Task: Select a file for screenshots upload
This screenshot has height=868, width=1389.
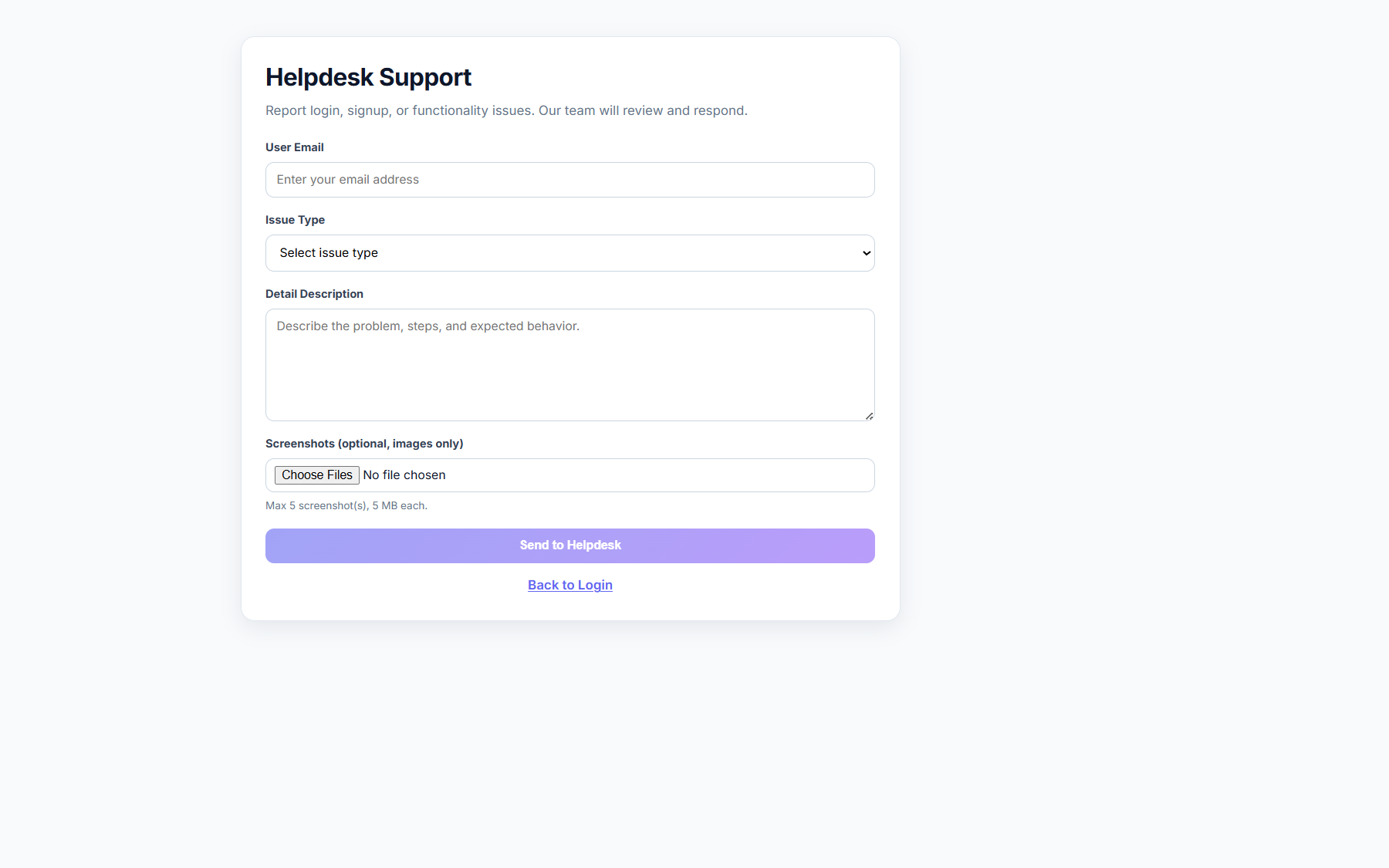Action: [x=316, y=475]
